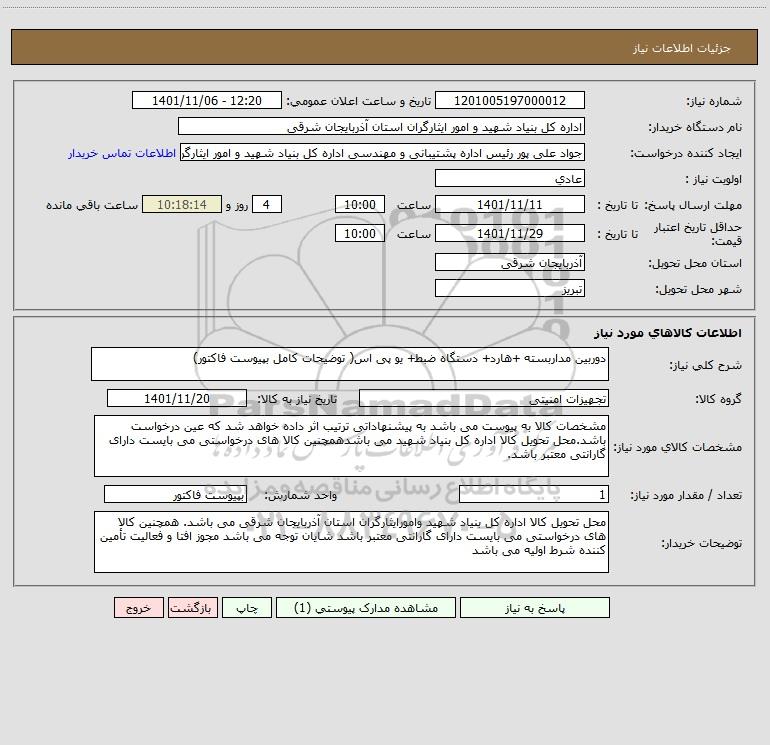Click the توضیحات خریدار label

702,543
